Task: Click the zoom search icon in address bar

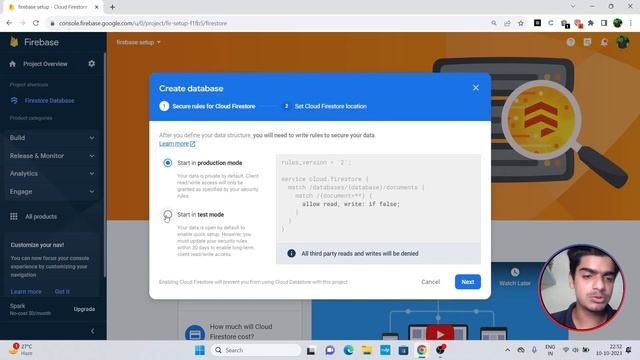Action: [x=494, y=23]
